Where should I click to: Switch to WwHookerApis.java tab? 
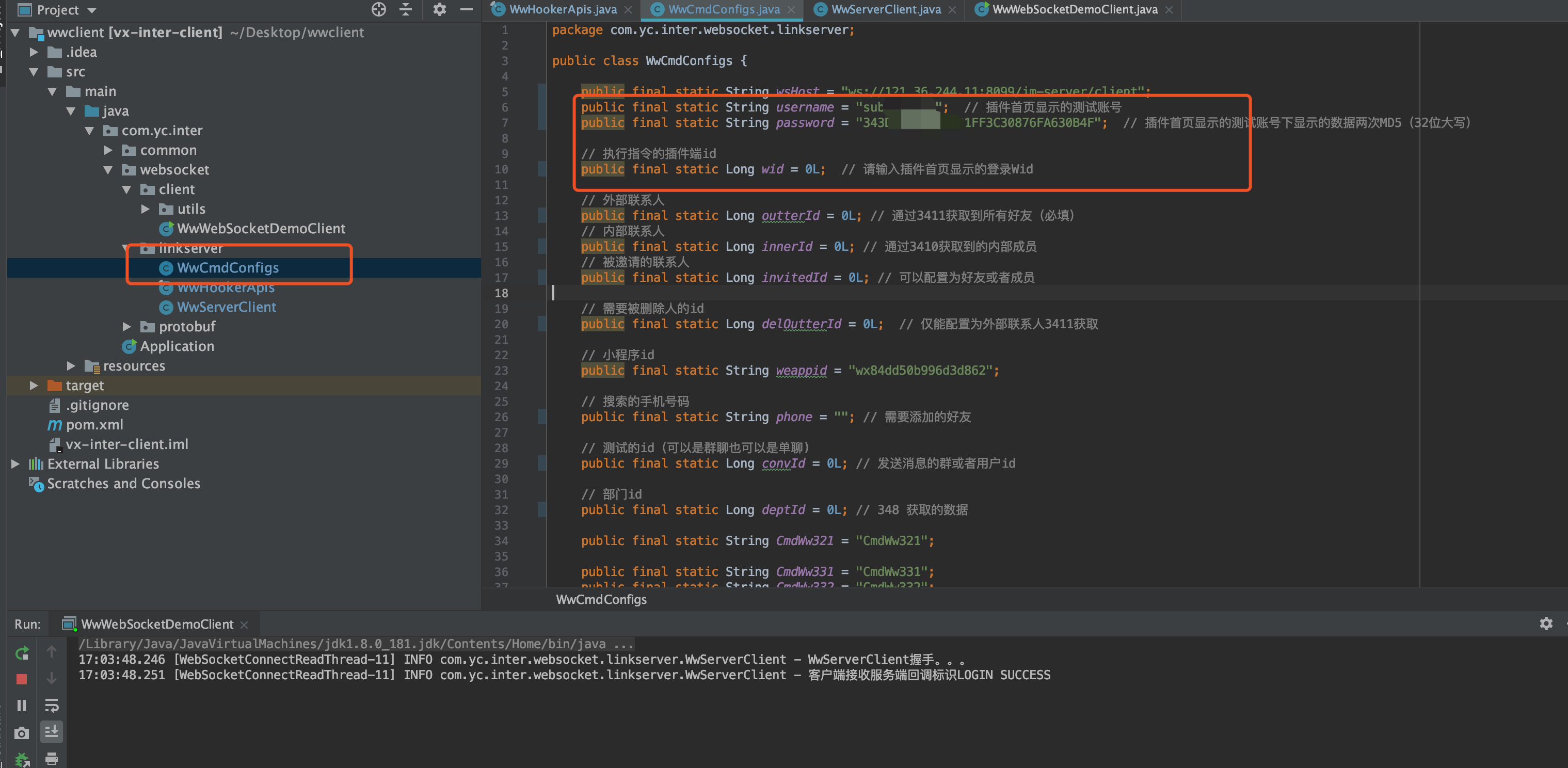pyautogui.click(x=563, y=10)
